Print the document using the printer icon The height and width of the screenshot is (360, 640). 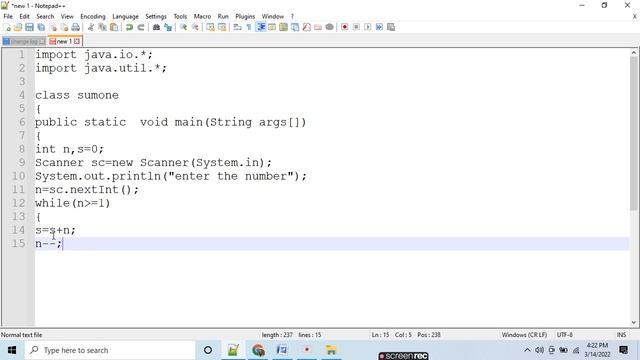tap(76, 27)
